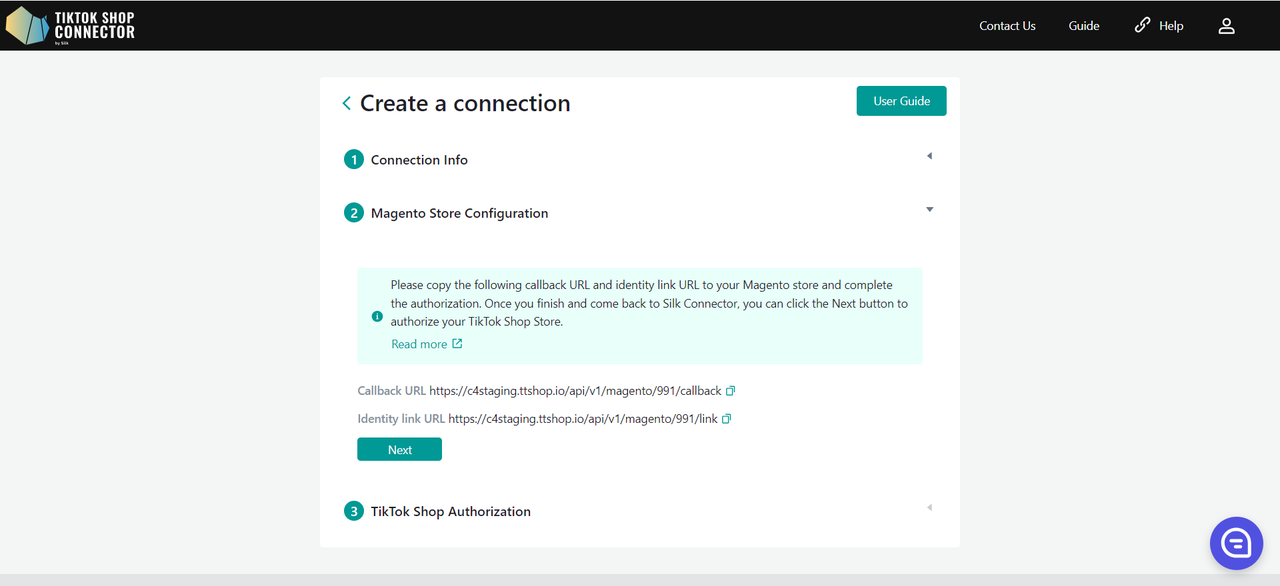Click the TikTok Shop Connector logo
1280x586 pixels.
70,26
